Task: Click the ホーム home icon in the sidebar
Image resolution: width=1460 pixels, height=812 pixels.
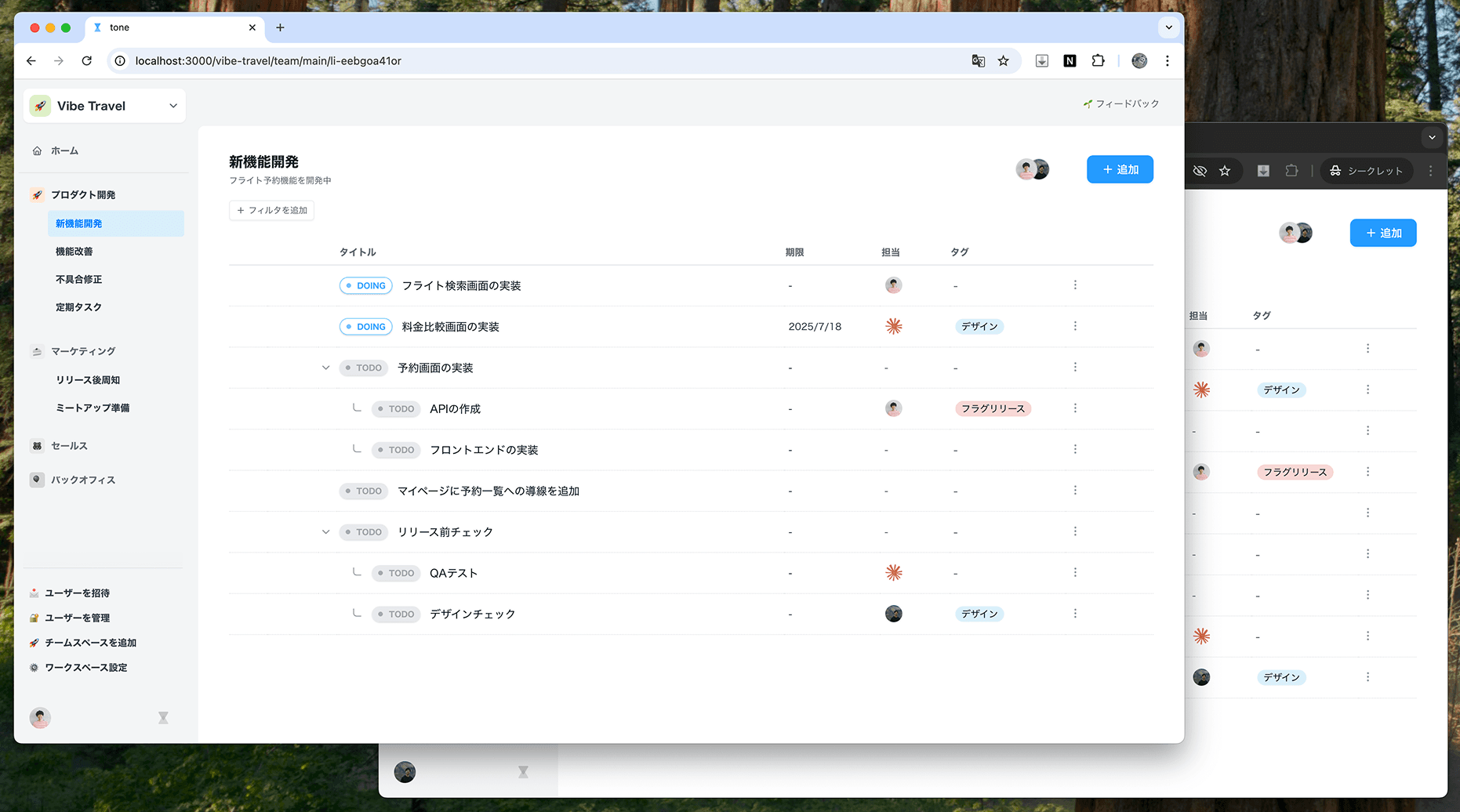Action: coord(36,150)
